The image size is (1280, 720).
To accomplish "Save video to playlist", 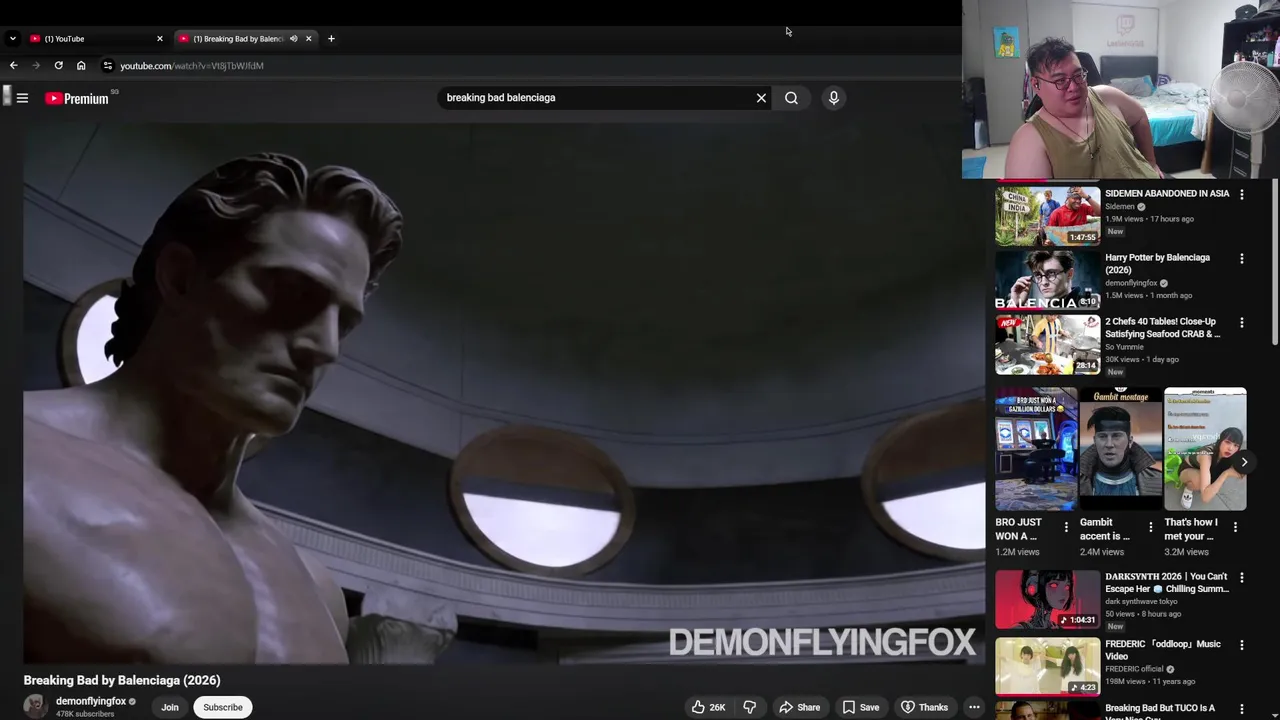I will [x=860, y=707].
